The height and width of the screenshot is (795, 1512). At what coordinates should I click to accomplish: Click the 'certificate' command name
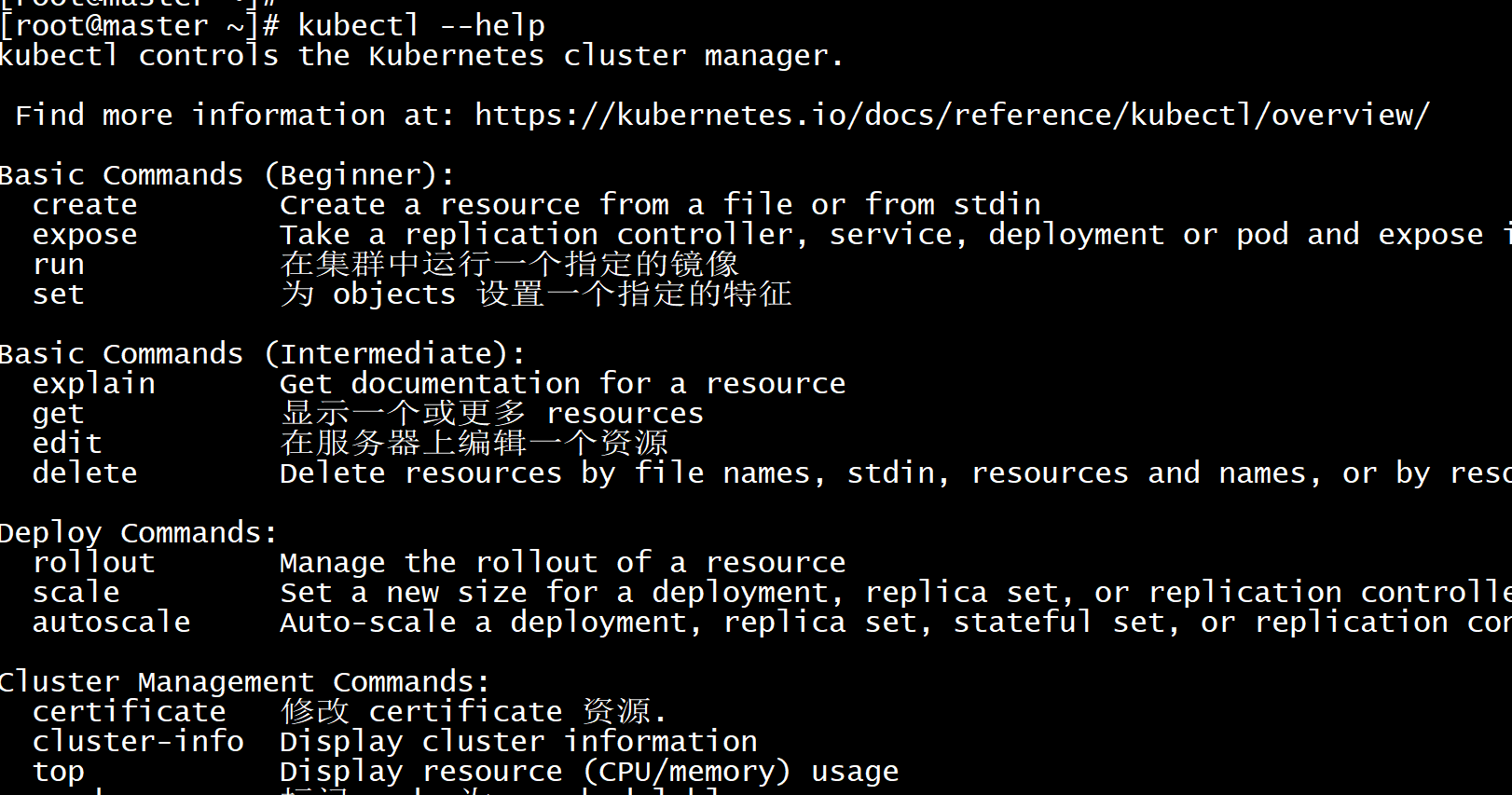pyautogui.click(x=130, y=711)
